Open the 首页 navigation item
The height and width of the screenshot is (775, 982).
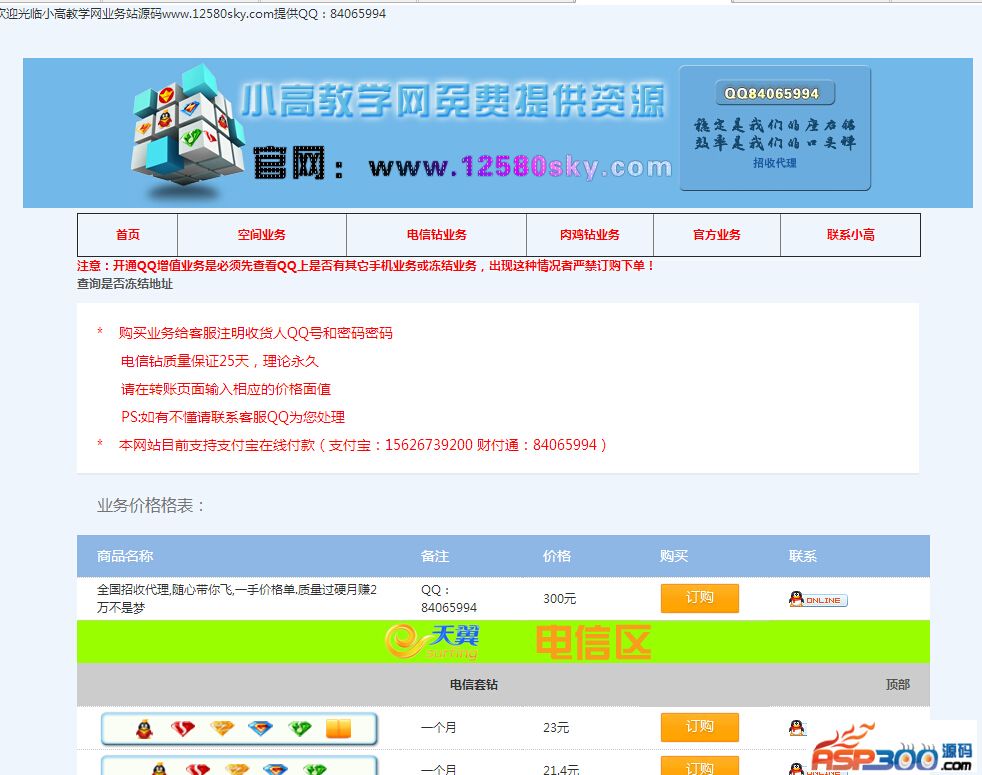point(128,235)
